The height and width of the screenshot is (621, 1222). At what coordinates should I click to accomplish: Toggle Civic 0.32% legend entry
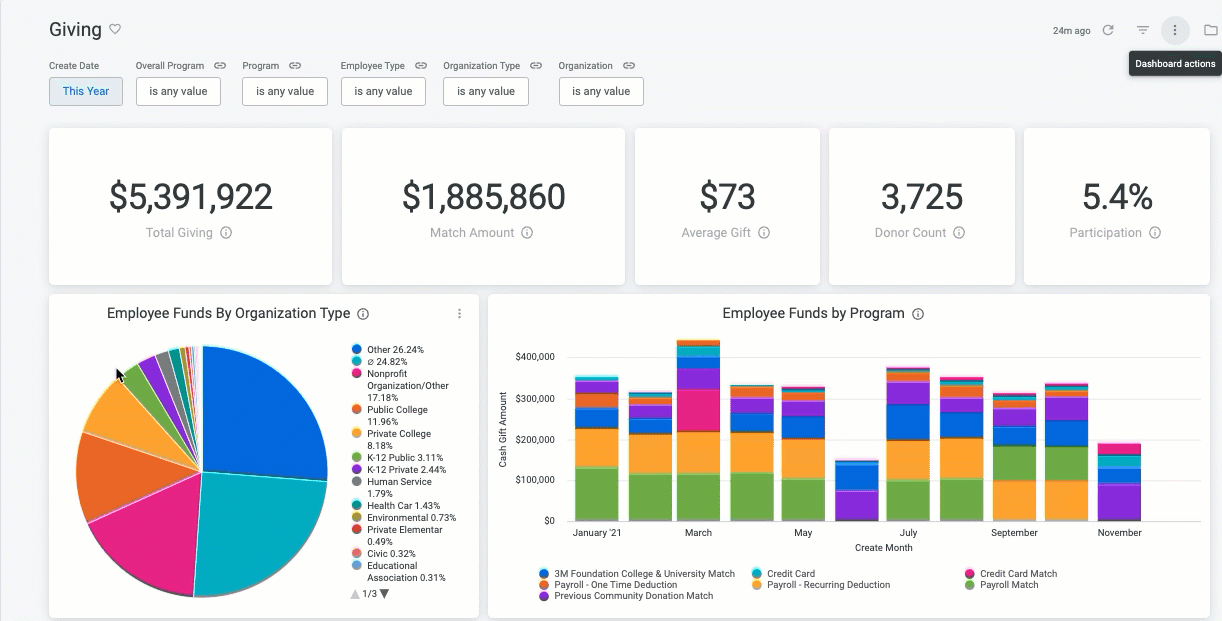(383, 554)
